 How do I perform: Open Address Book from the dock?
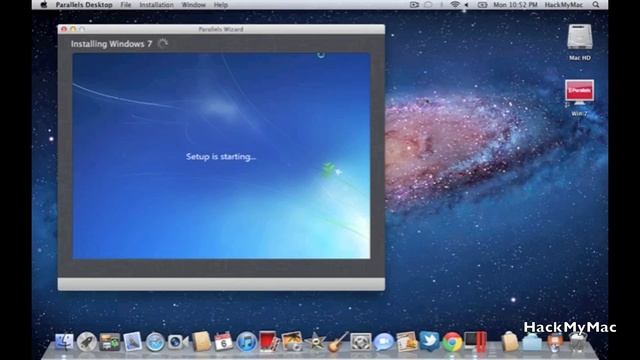201,341
